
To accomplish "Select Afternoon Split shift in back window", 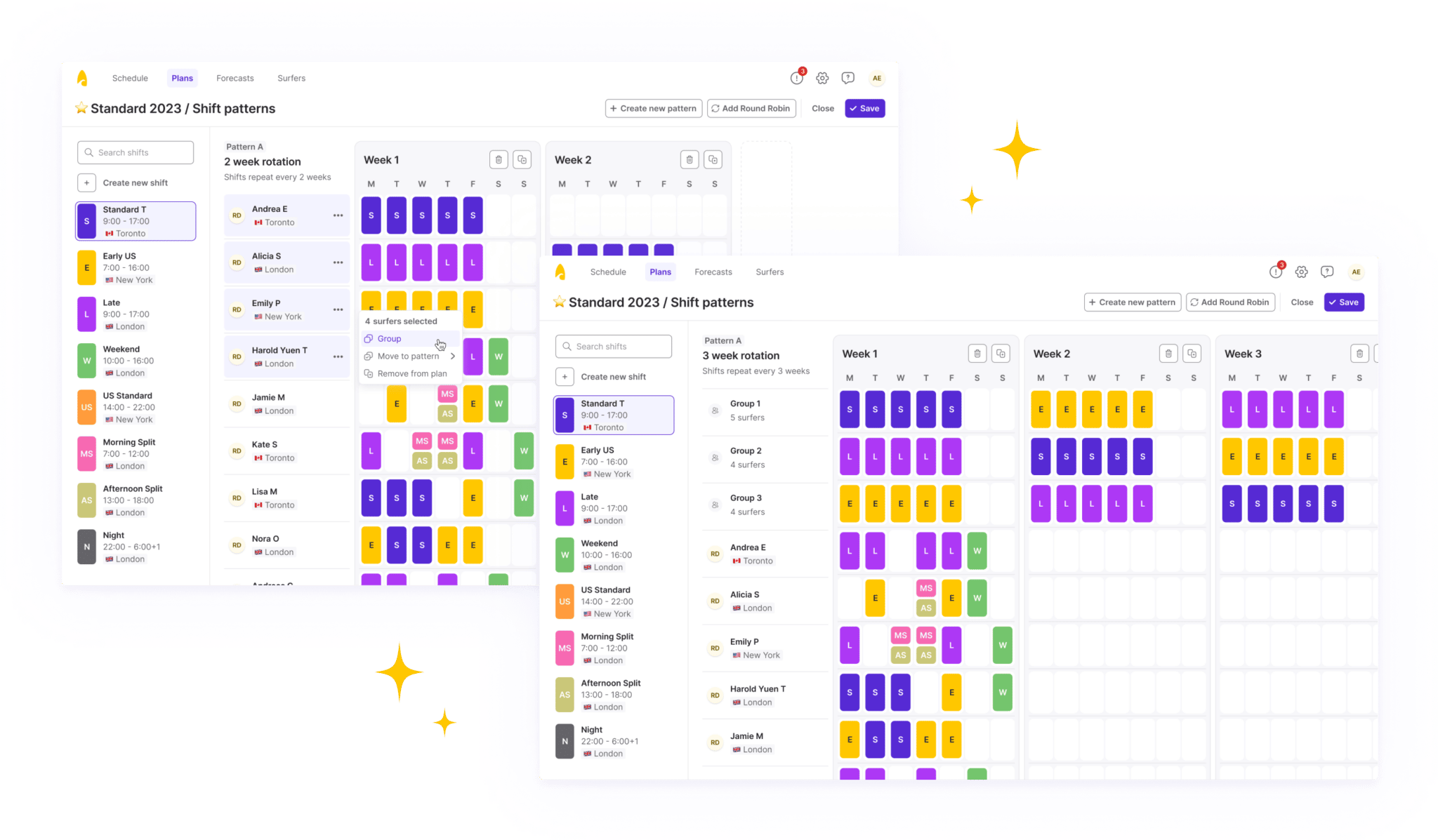I will pos(136,500).
